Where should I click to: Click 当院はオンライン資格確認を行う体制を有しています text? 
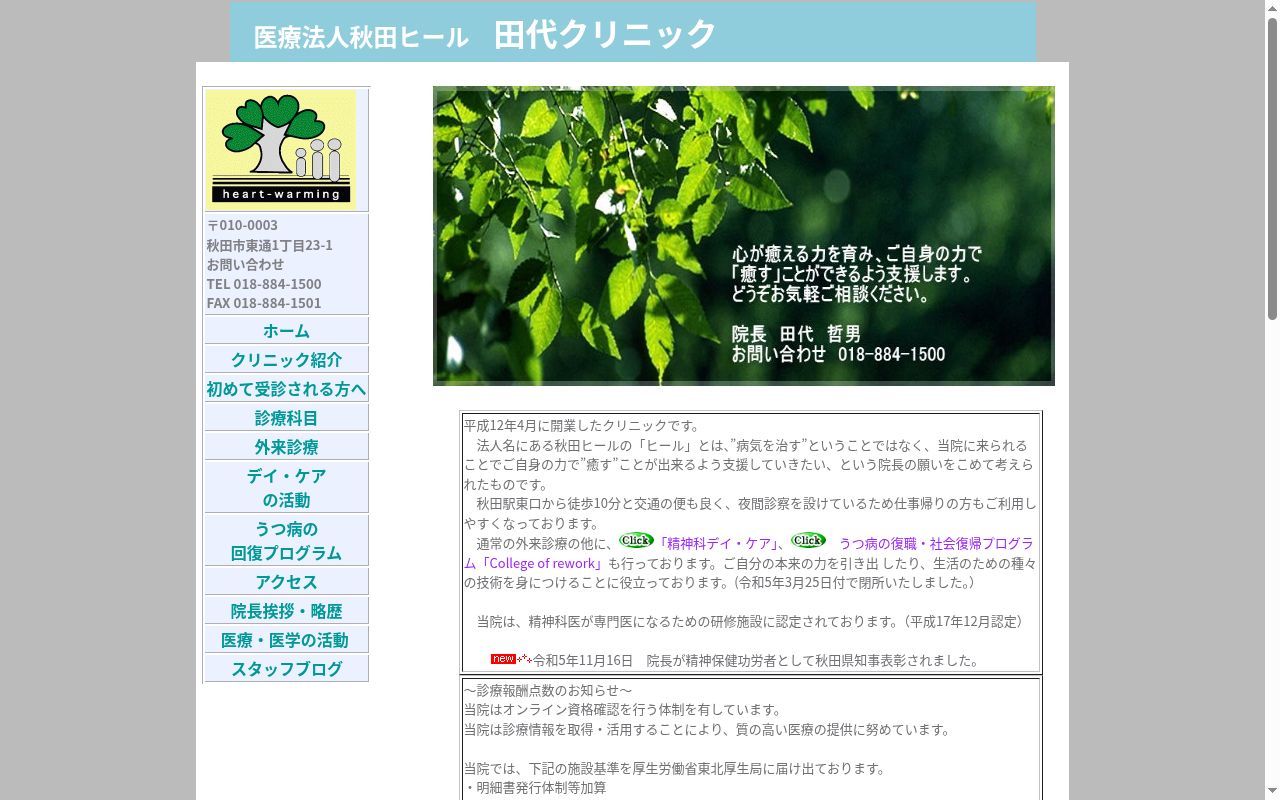[x=623, y=710]
